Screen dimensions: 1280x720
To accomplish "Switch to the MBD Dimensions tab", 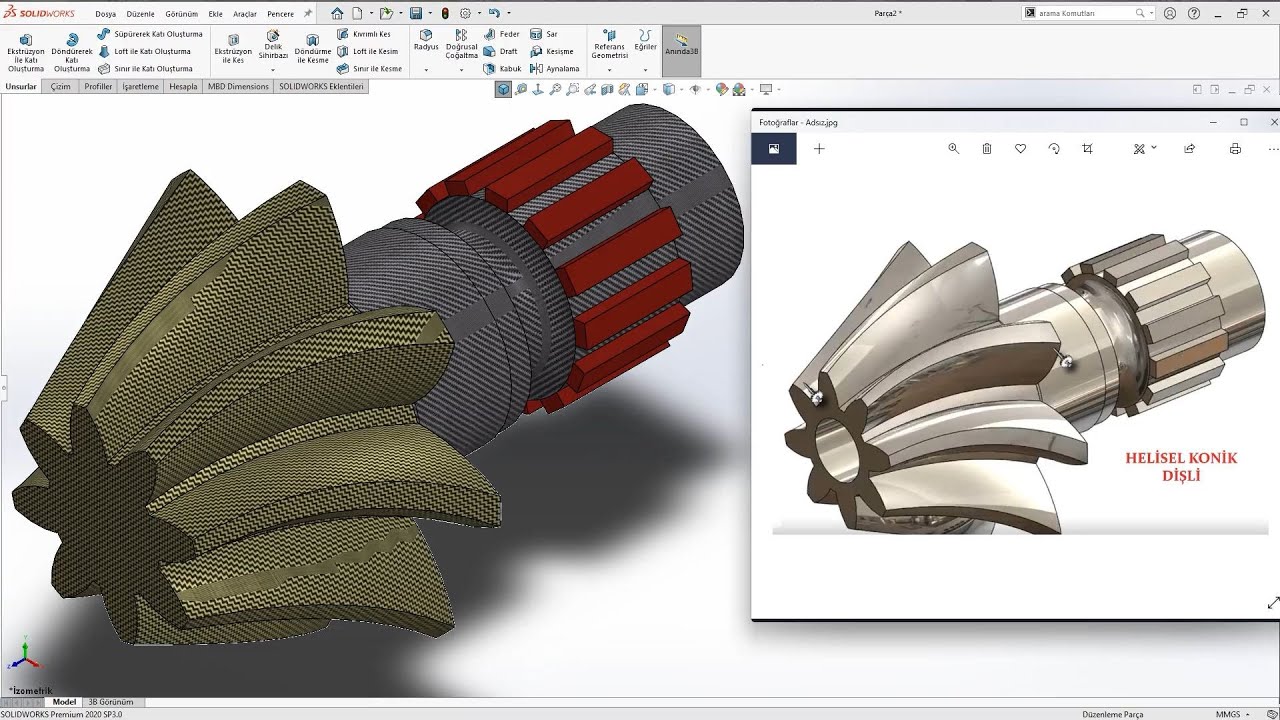I will coord(238,87).
